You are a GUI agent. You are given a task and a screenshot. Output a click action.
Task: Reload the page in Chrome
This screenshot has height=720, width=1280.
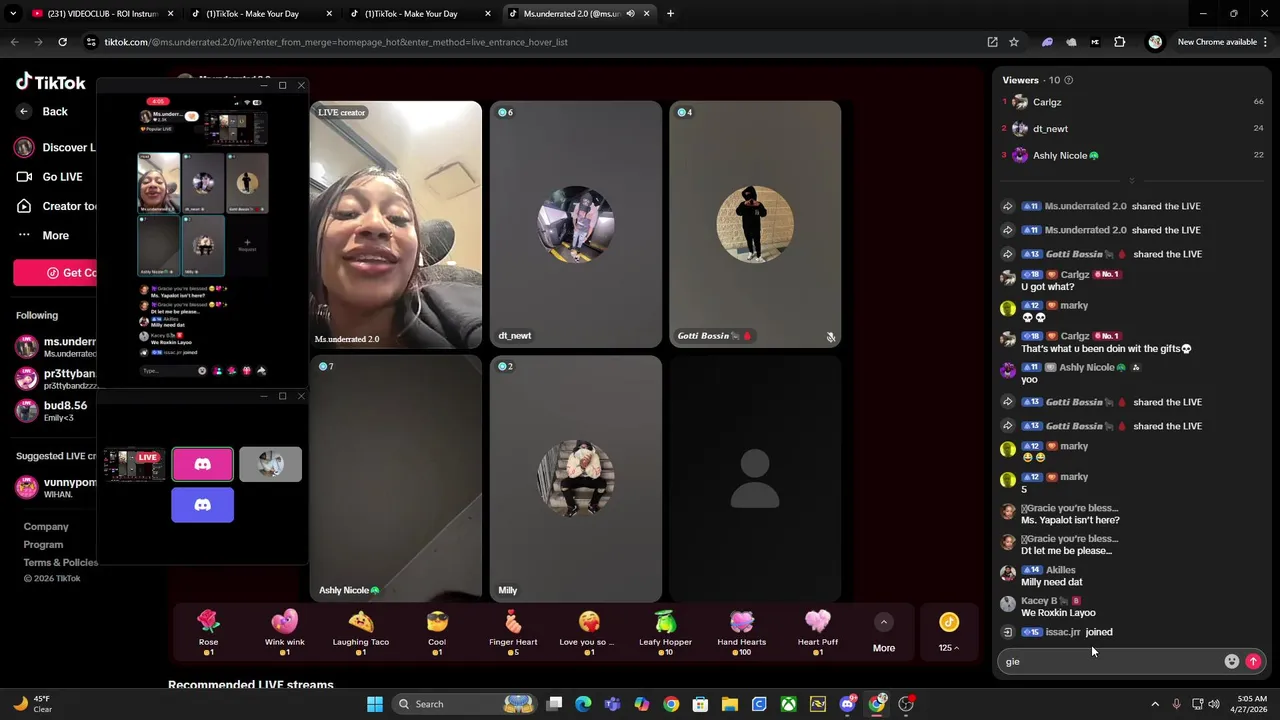click(x=62, y=42)
